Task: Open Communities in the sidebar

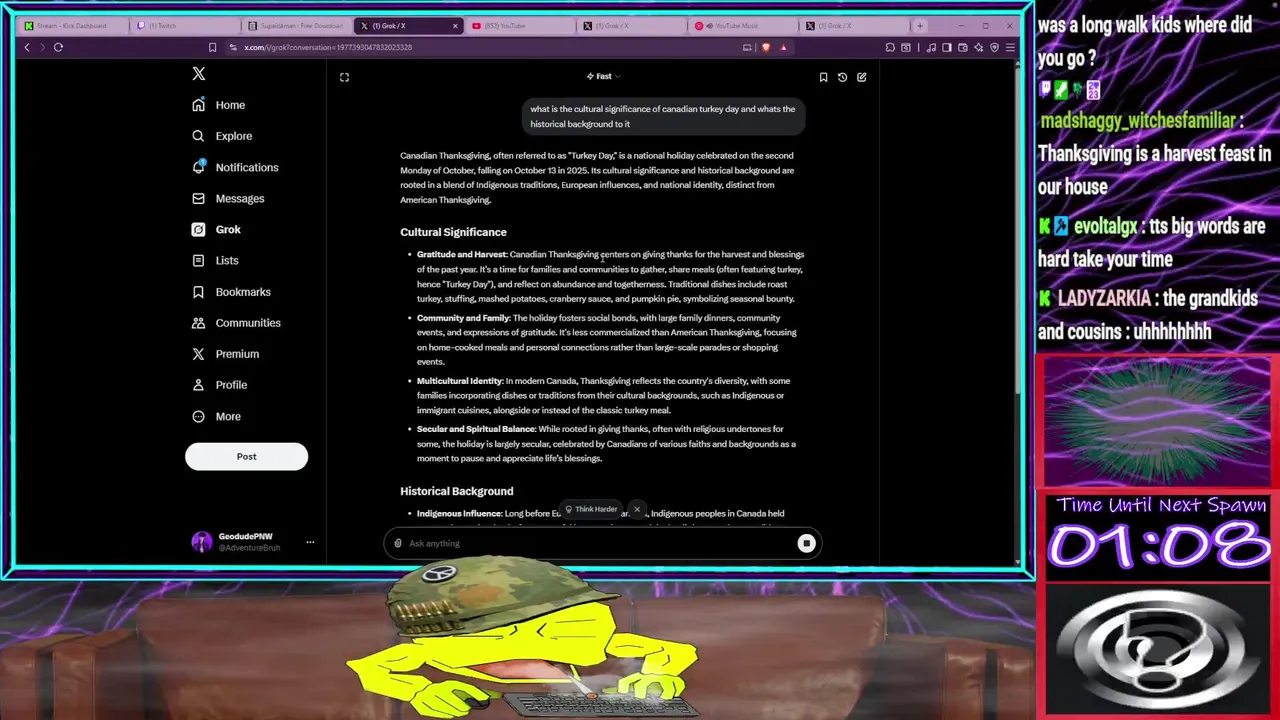Action: pyautogui.click(x=236, y=323)
